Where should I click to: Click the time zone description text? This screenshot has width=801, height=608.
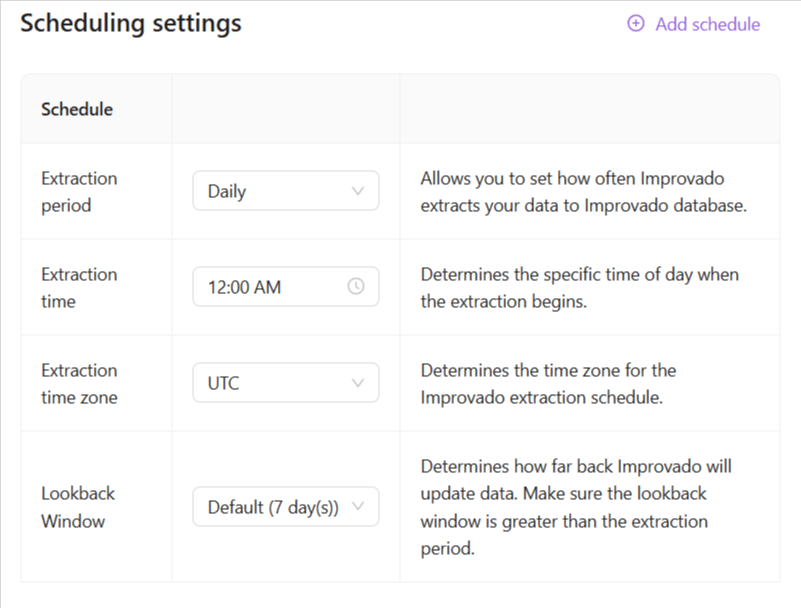(548, 383)
